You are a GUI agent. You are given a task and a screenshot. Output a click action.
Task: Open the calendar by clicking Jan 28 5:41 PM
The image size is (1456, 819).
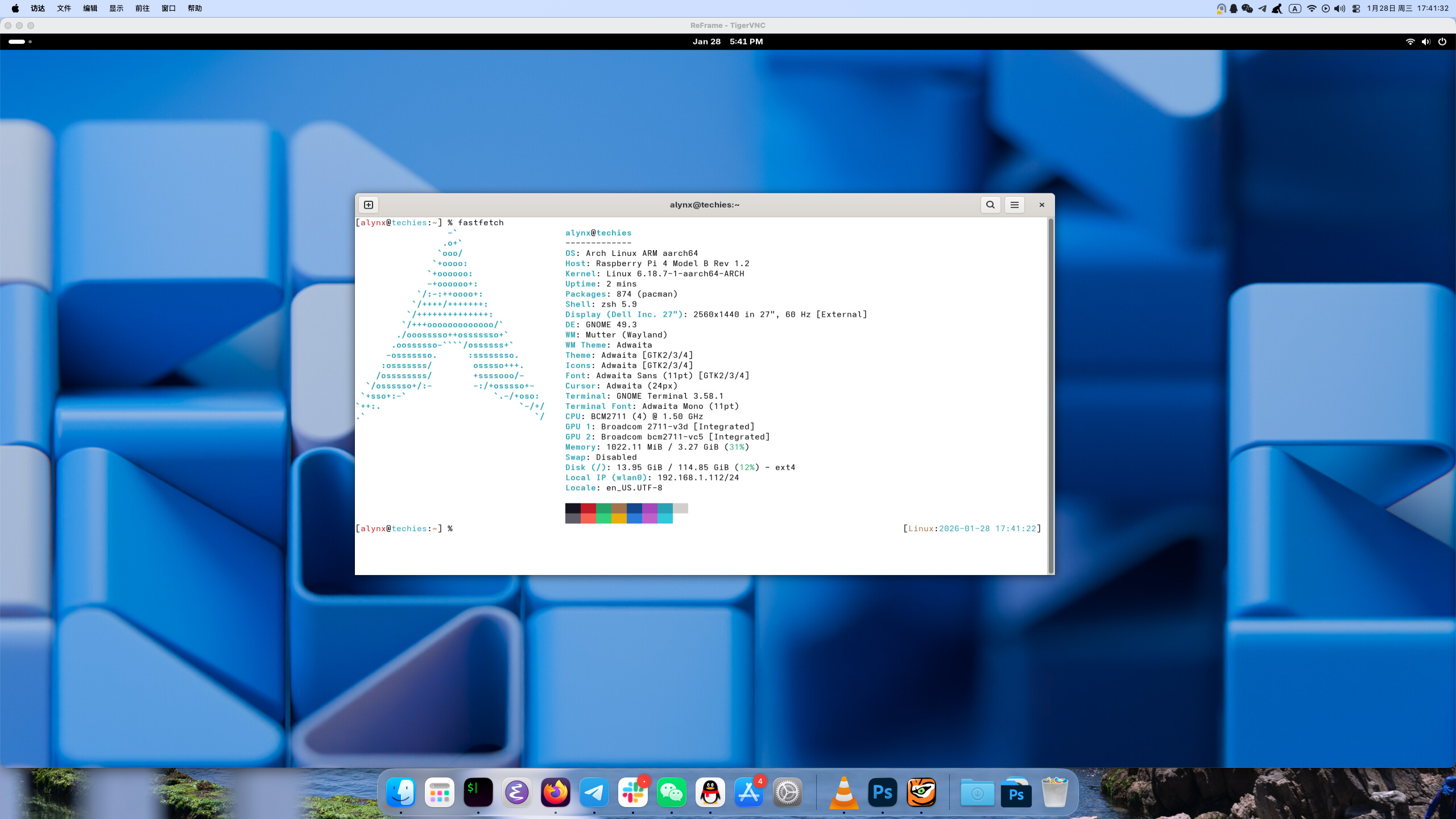click(x=728, y=41)
